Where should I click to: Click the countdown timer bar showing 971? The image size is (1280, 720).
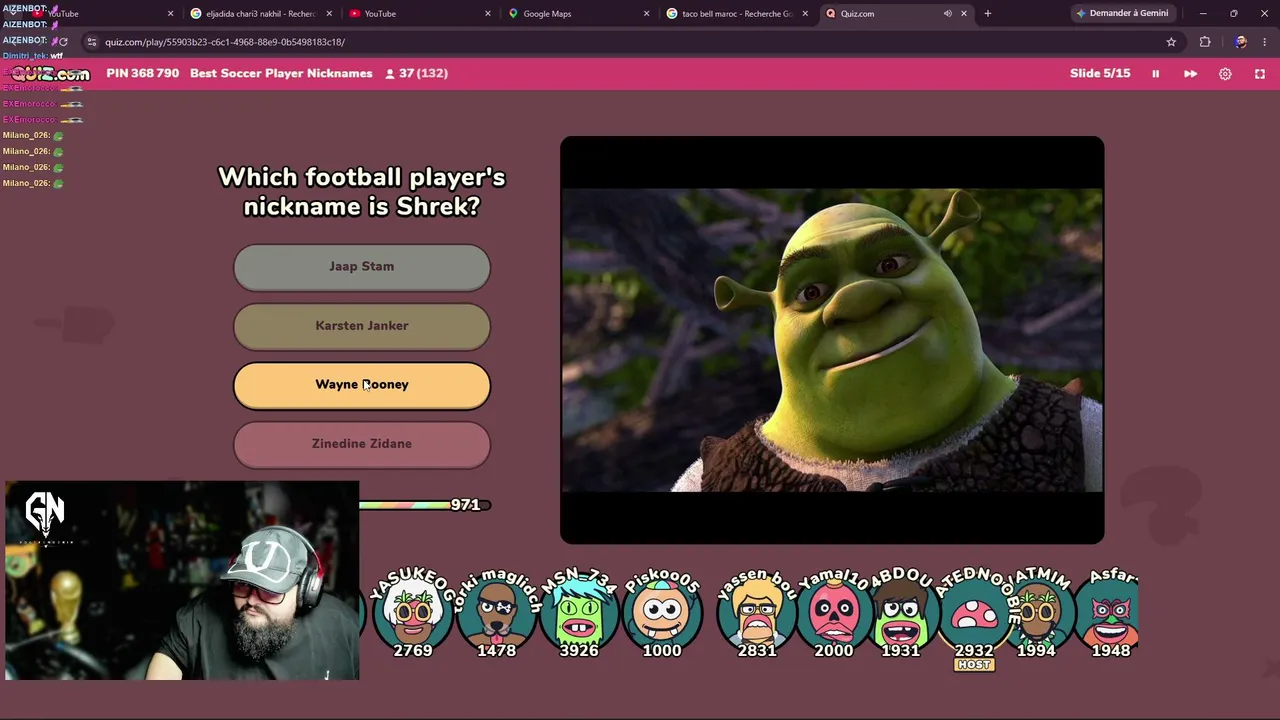pos(425,505)
